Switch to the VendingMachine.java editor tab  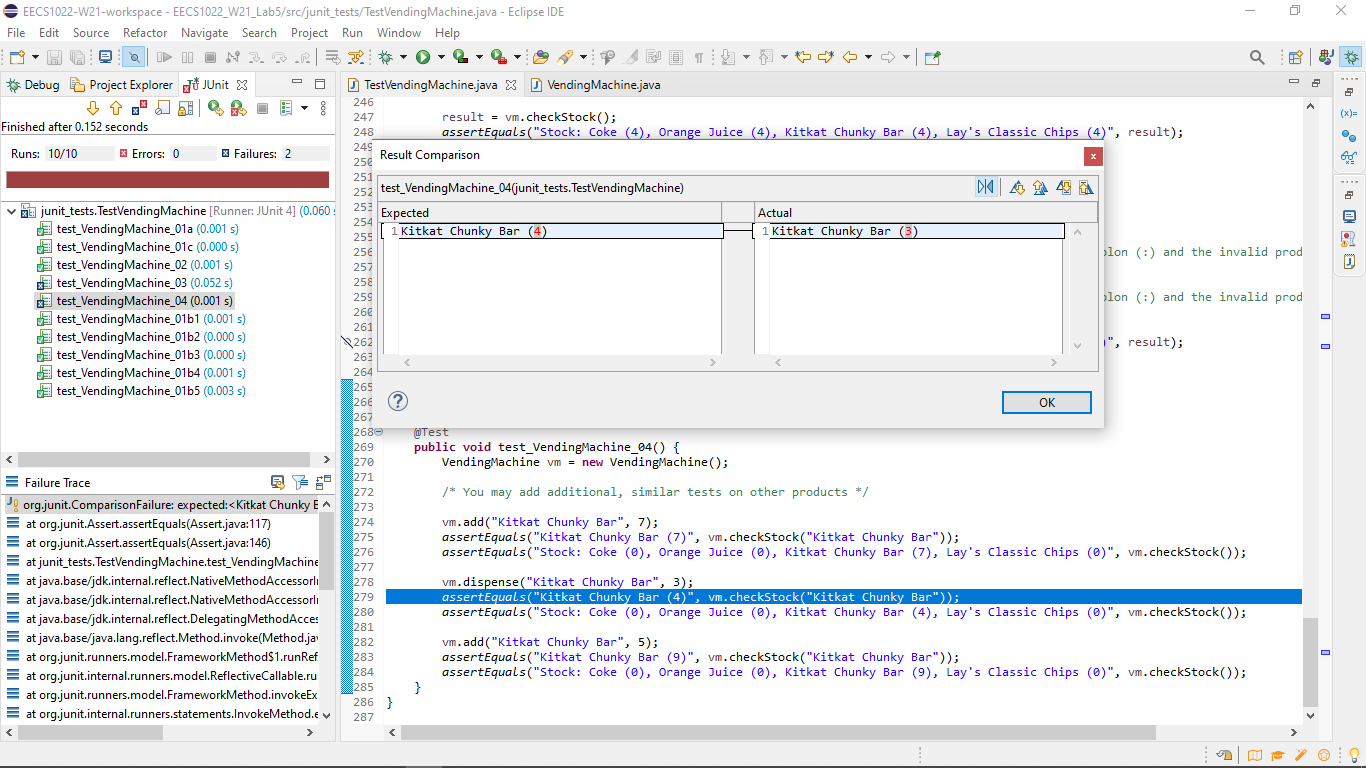[x=603, y=85]
